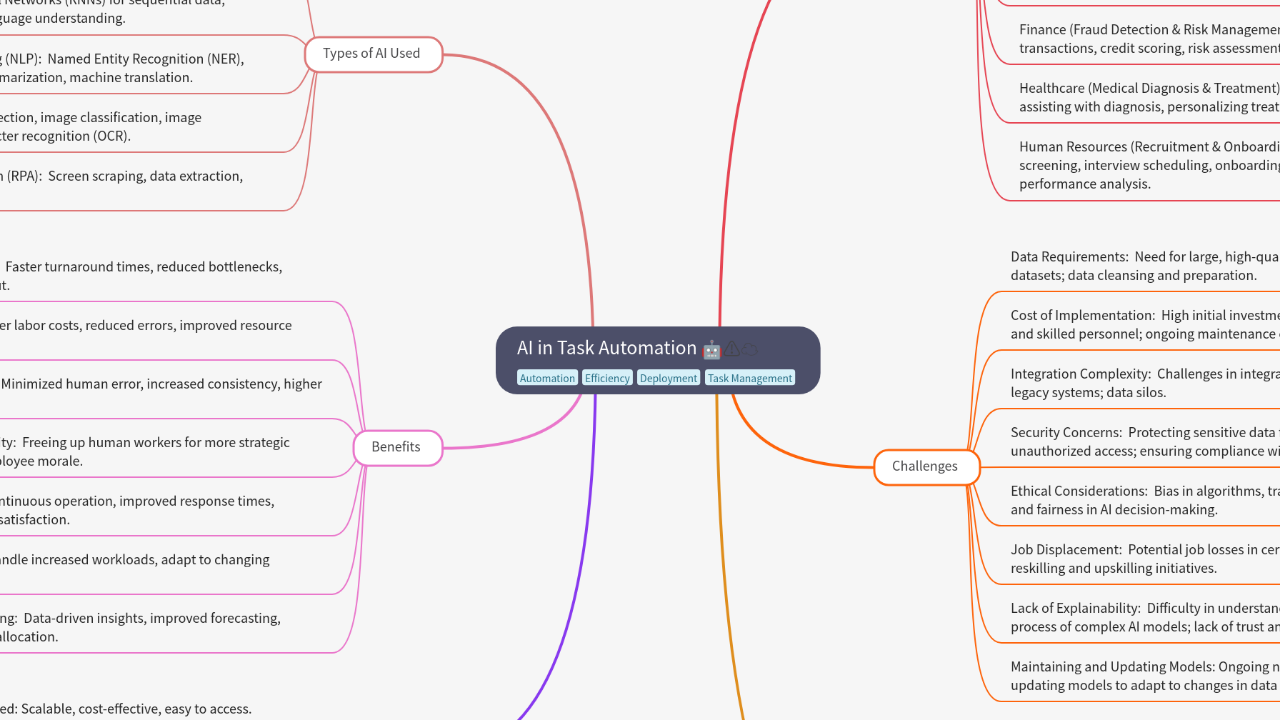Select the Ethical Considerations leaf
1280x720 pixels.
pyautogui.click(x=1145, y=500)
